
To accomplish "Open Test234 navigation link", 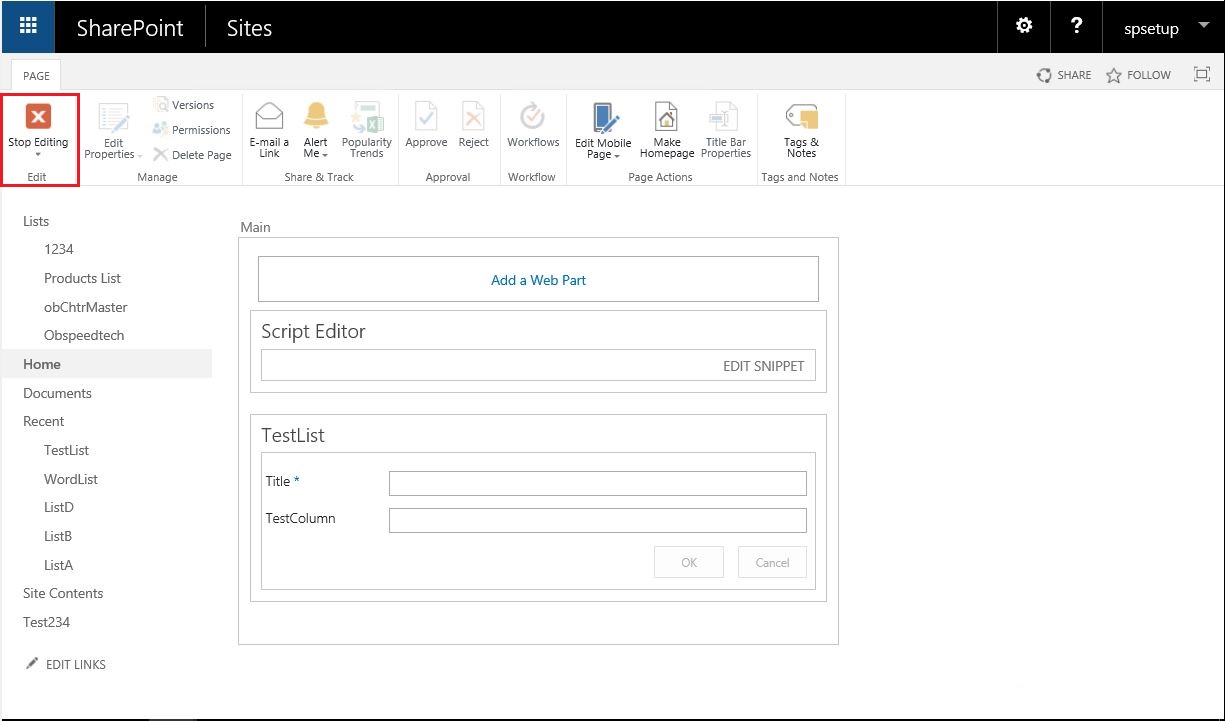I will click(46, 622).
